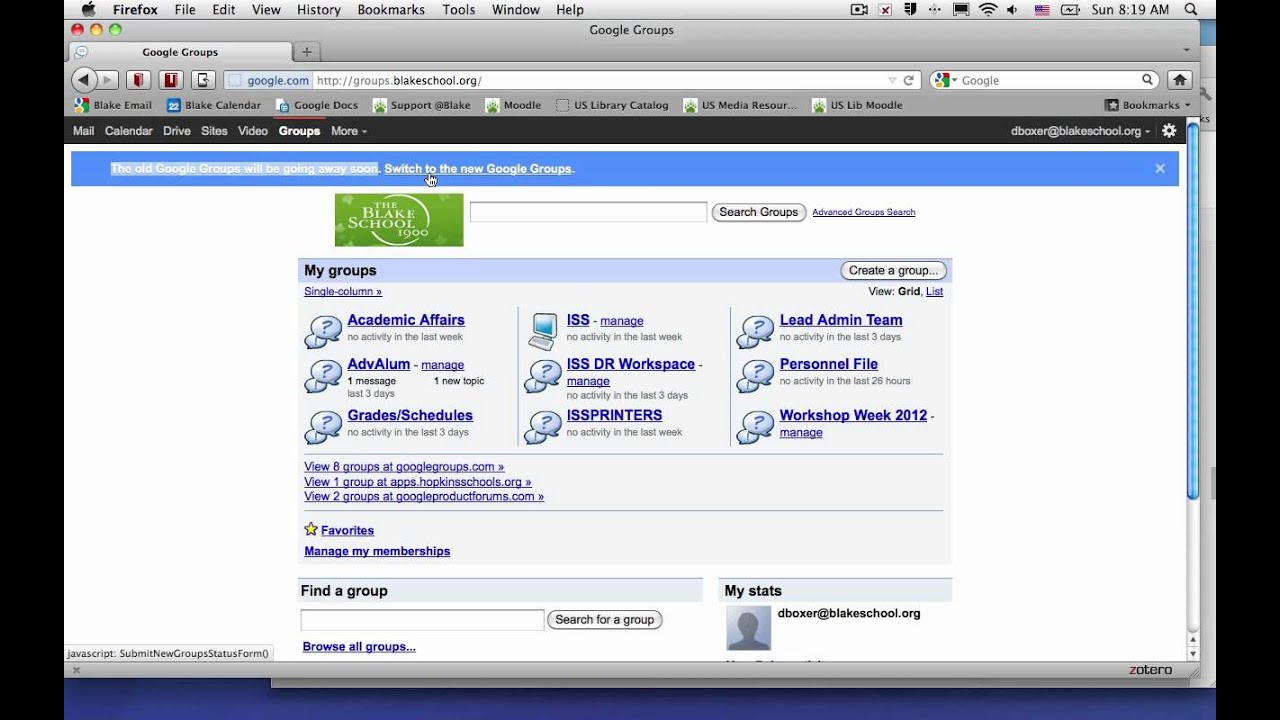Click the Wi-Fi icon in the menu bar
This screenshot has width=1280, height=720.
coord(988,9)
